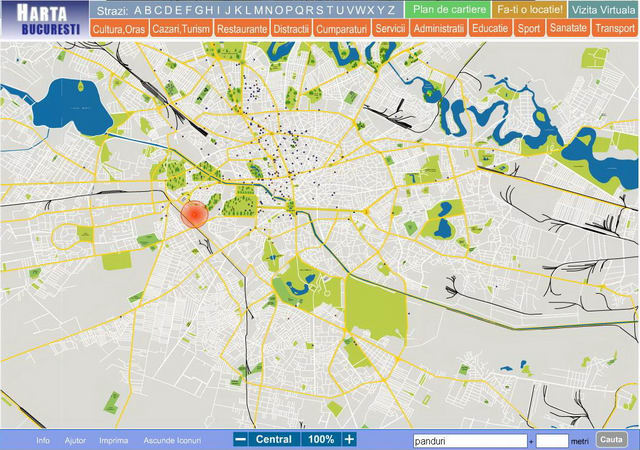This screenshot has height=450, width=640.
Task: Click the Harta Bucuresti logo
Action: [x=42, y=19]
